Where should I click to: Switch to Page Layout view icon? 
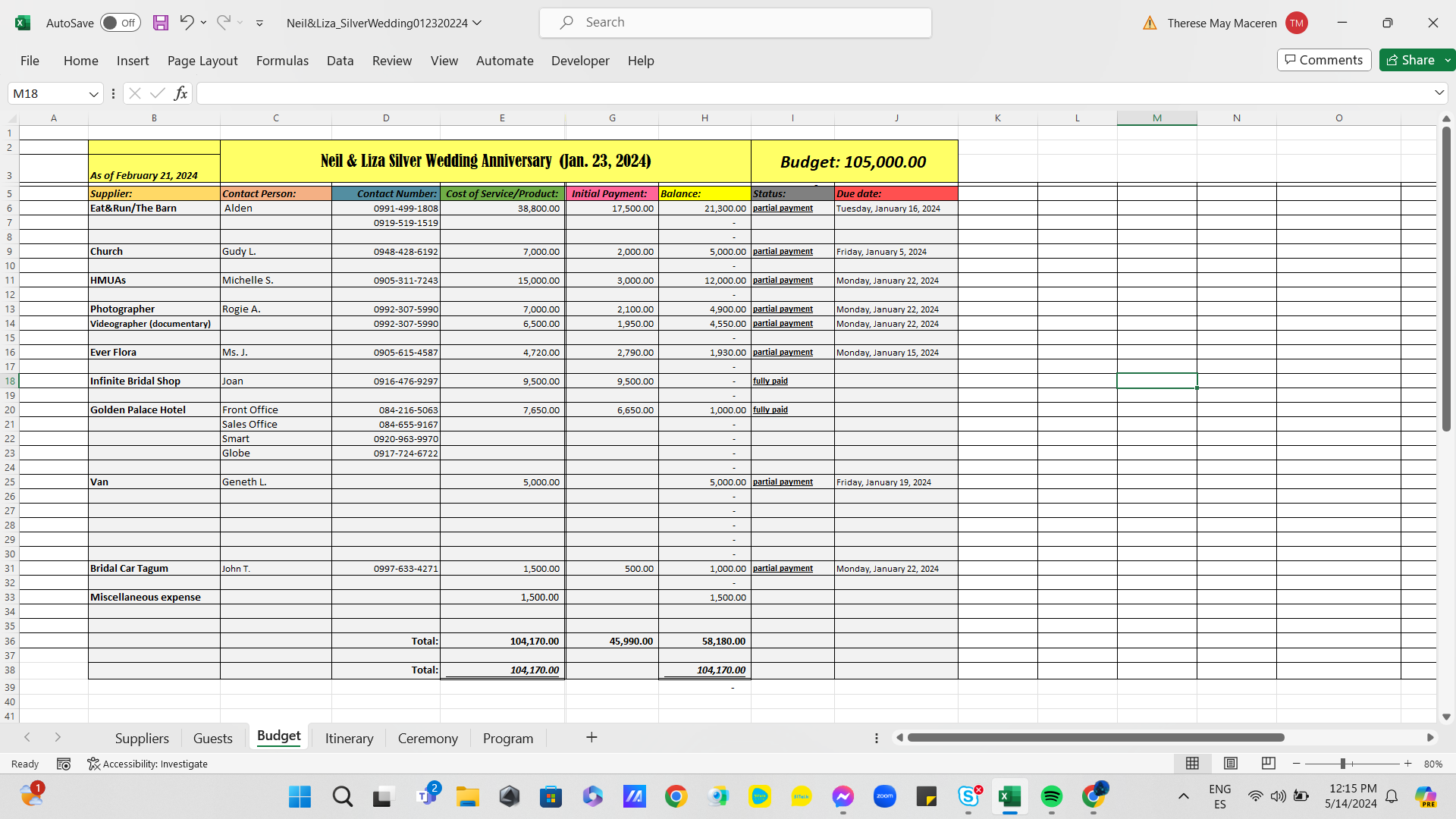pyautogui.click(x=1231, y=764)
